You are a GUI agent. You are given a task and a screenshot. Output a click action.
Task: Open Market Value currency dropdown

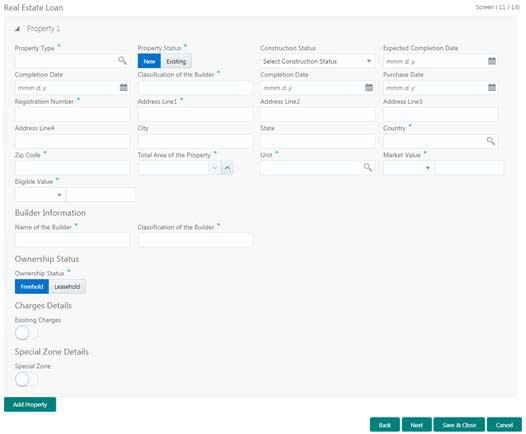408,168
